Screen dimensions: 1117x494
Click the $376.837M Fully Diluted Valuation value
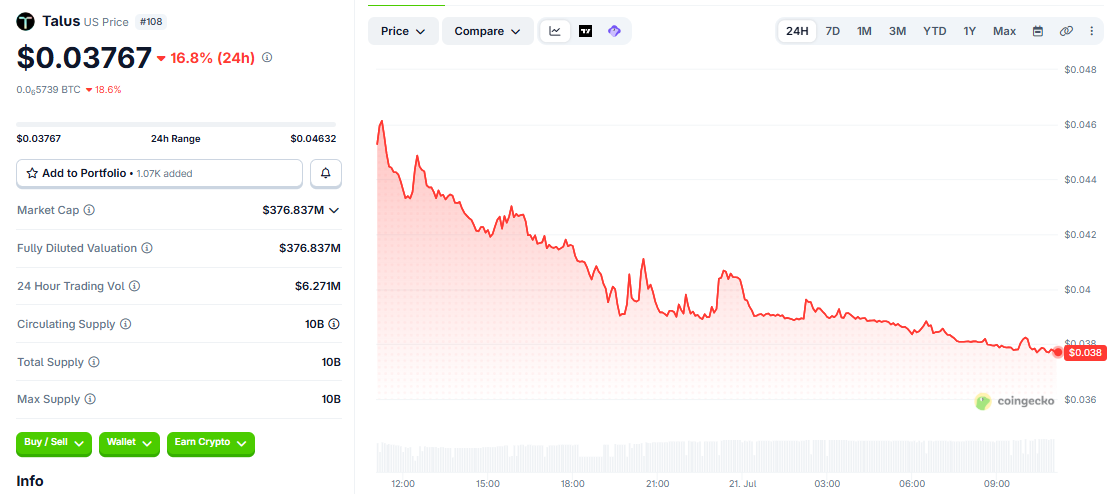point(310,248)
